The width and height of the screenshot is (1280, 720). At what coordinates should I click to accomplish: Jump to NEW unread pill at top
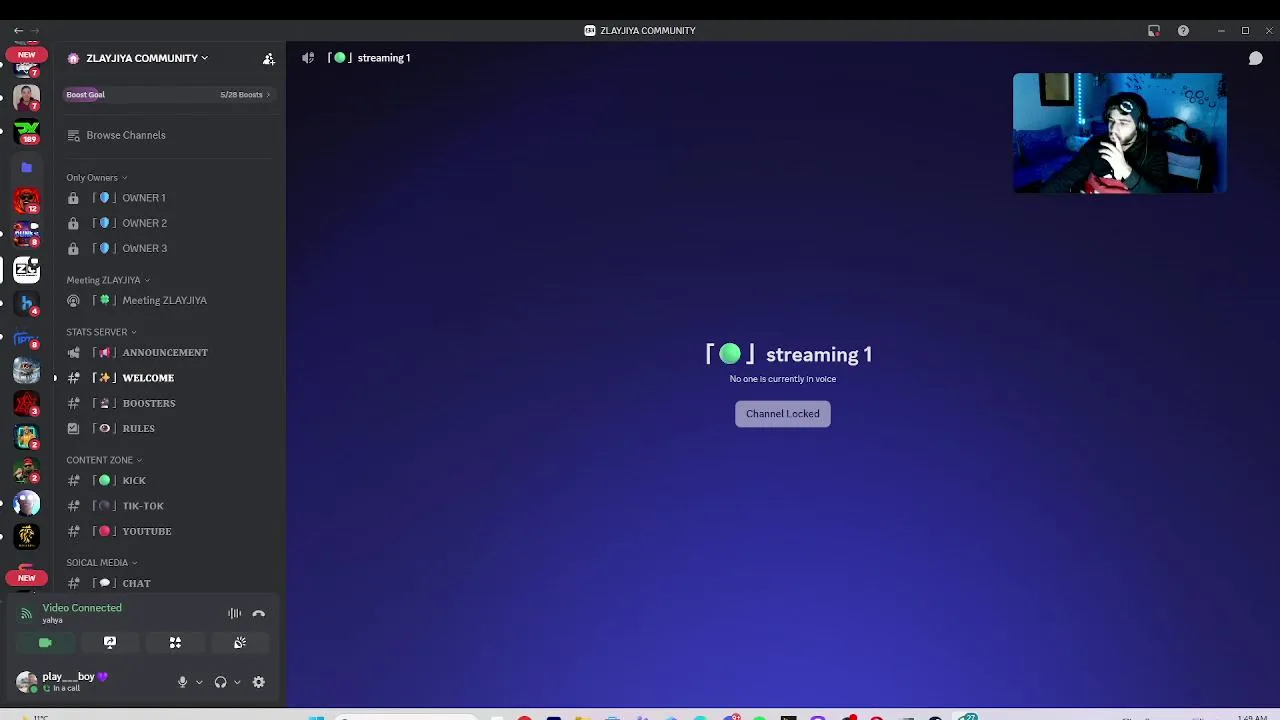point(27,55)
